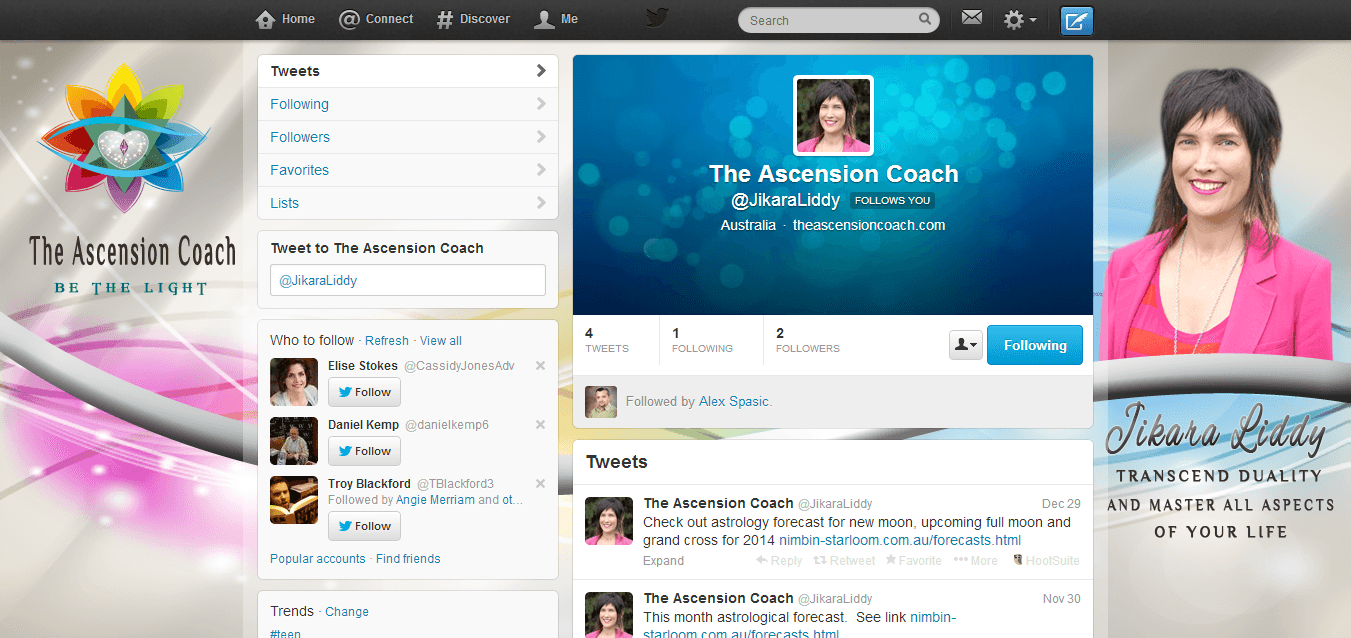Click @CassidyJonesAdv handle
The height and width of the screenshot is (638, 1351).
click(x=459, y=366)
